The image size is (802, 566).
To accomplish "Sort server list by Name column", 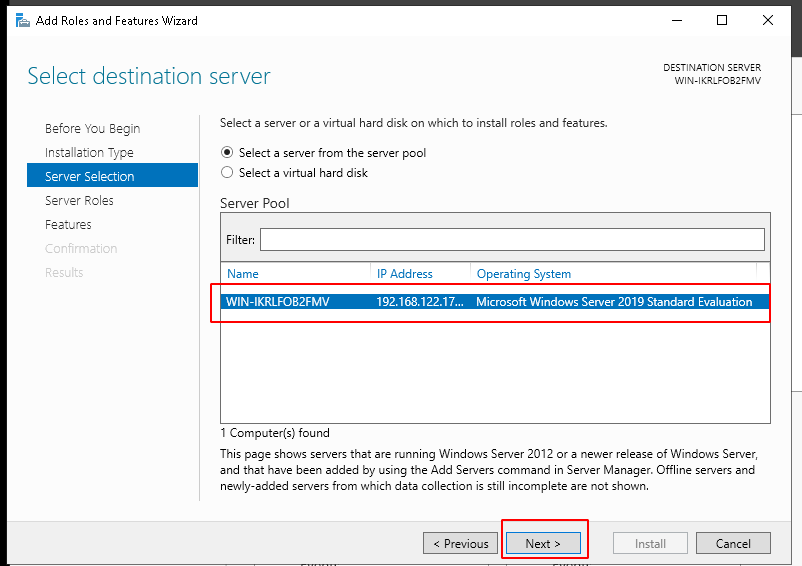I will (243, 274).
